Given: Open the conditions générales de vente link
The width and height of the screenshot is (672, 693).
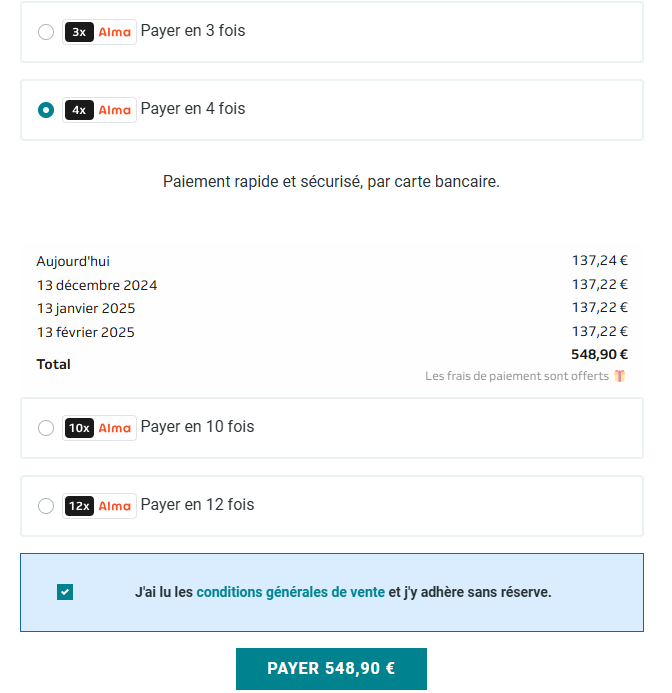Looking at the screenshot, I should coord(290,592).
